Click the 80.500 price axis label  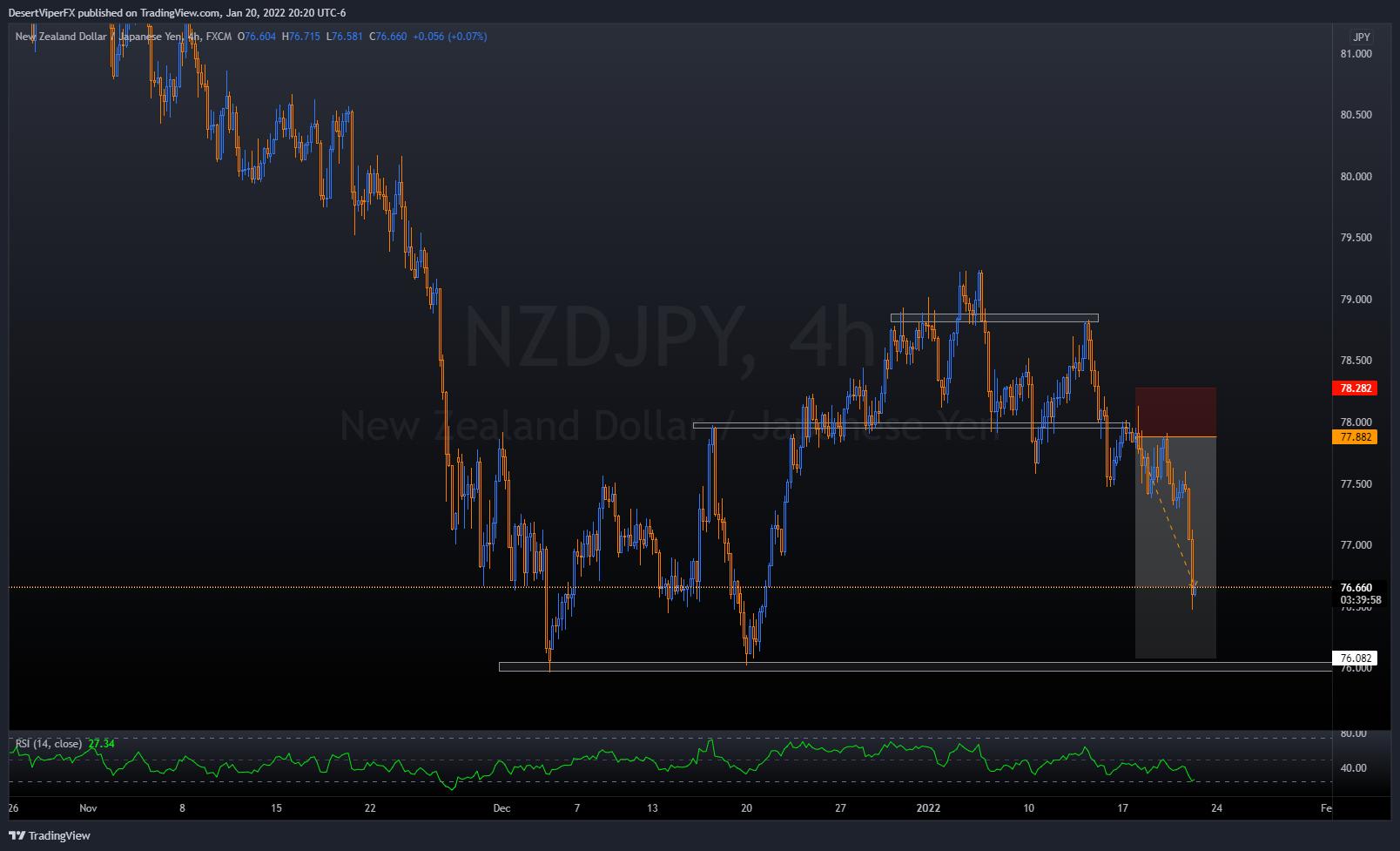pos(1356,115)
